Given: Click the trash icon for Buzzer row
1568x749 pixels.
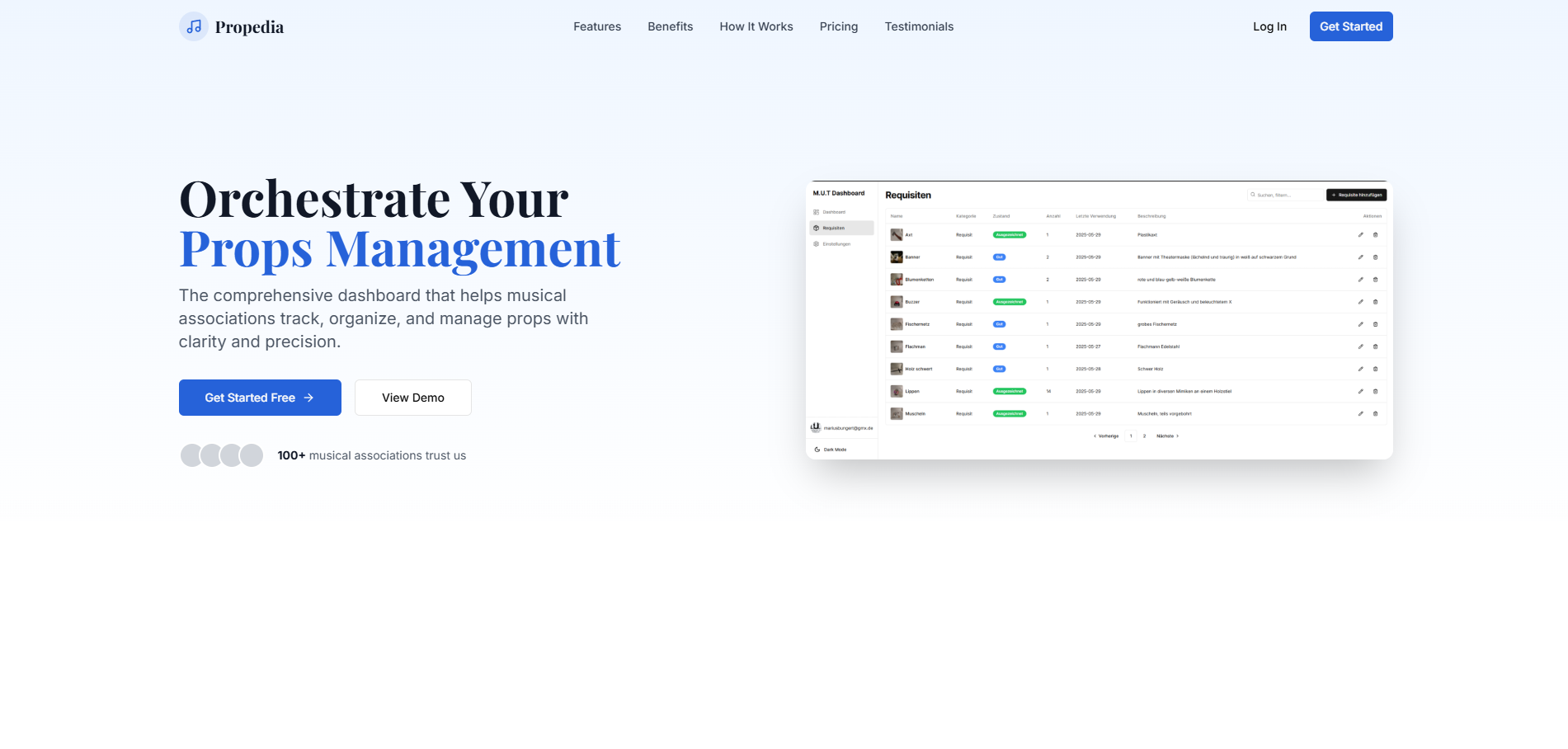Looking at the screenshot, I should point(1375,302).
